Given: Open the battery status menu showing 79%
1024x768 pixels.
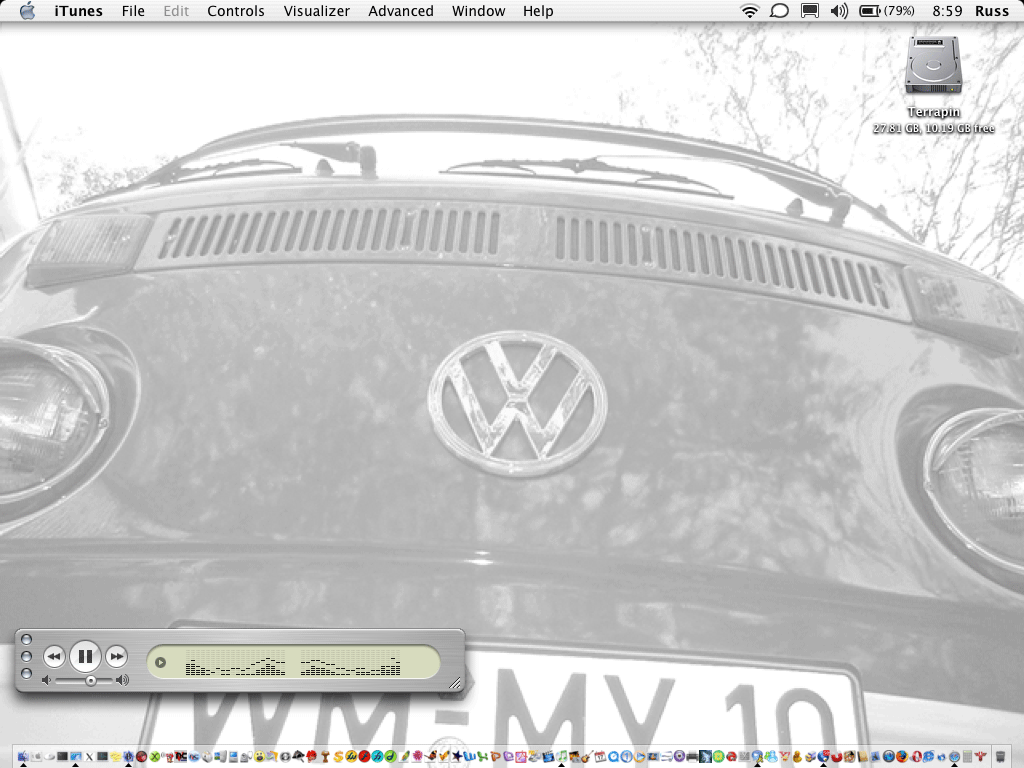Looking at the screenshot, I should 887,11.
